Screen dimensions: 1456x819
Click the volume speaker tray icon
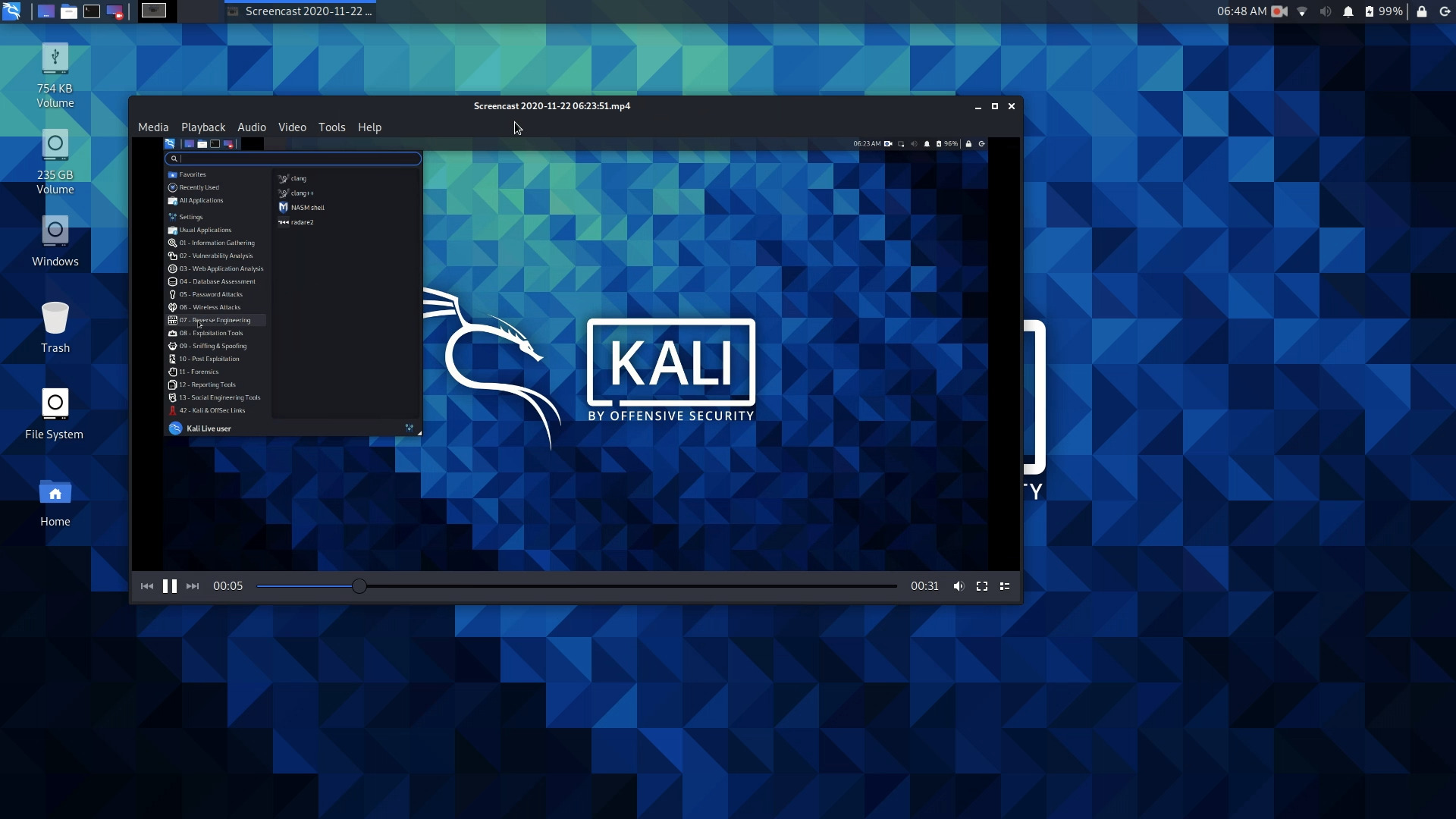1325,11
